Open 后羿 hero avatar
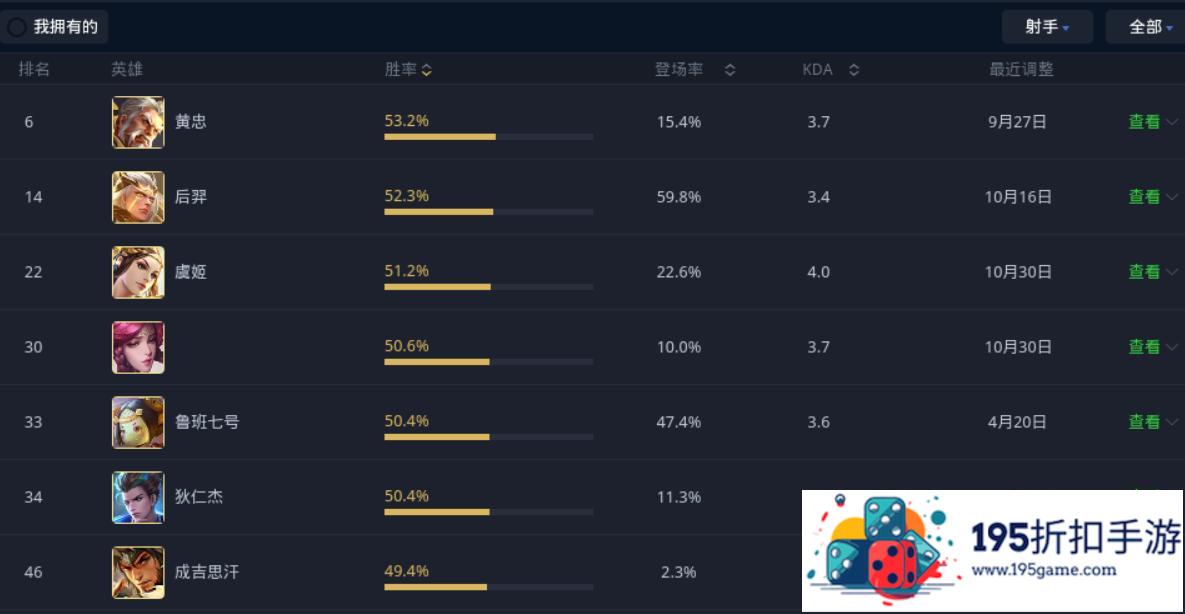The height and width of the screenshot is (614, 1185). click(138, 197)
